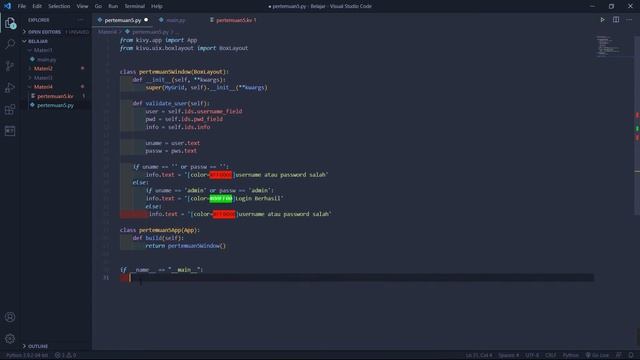Click line number 31 in the gutter
The height and width of the screenshot is (360, 640).
click(x=106, y=278)
